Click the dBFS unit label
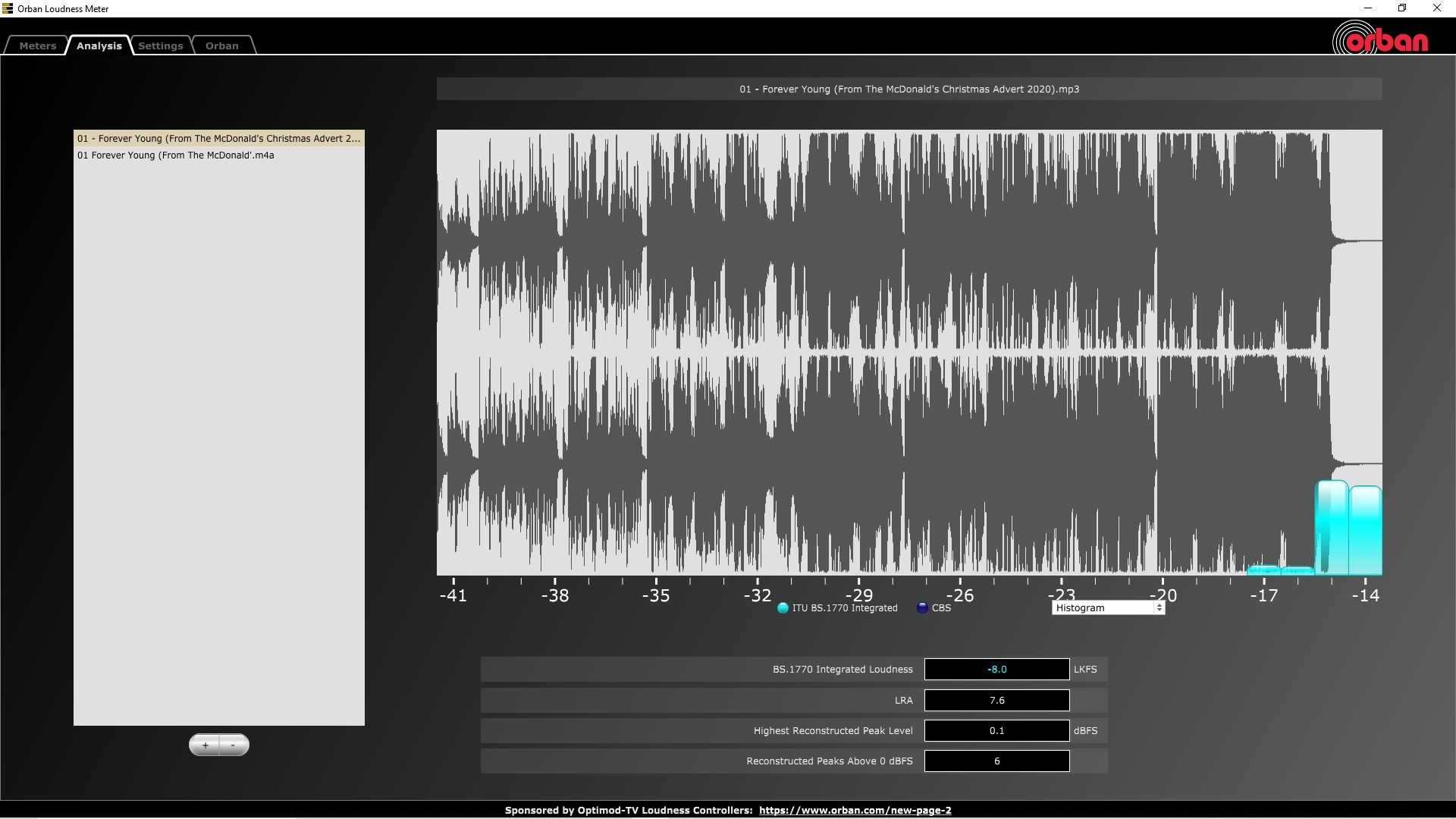 (x=1085, y=731)
